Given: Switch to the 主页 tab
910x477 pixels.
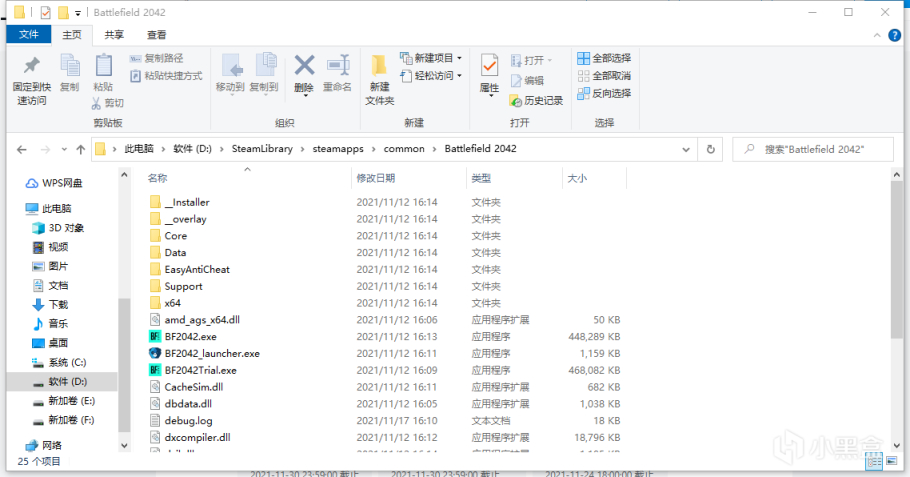Looking at the screenshot, I should coord(72,35).
